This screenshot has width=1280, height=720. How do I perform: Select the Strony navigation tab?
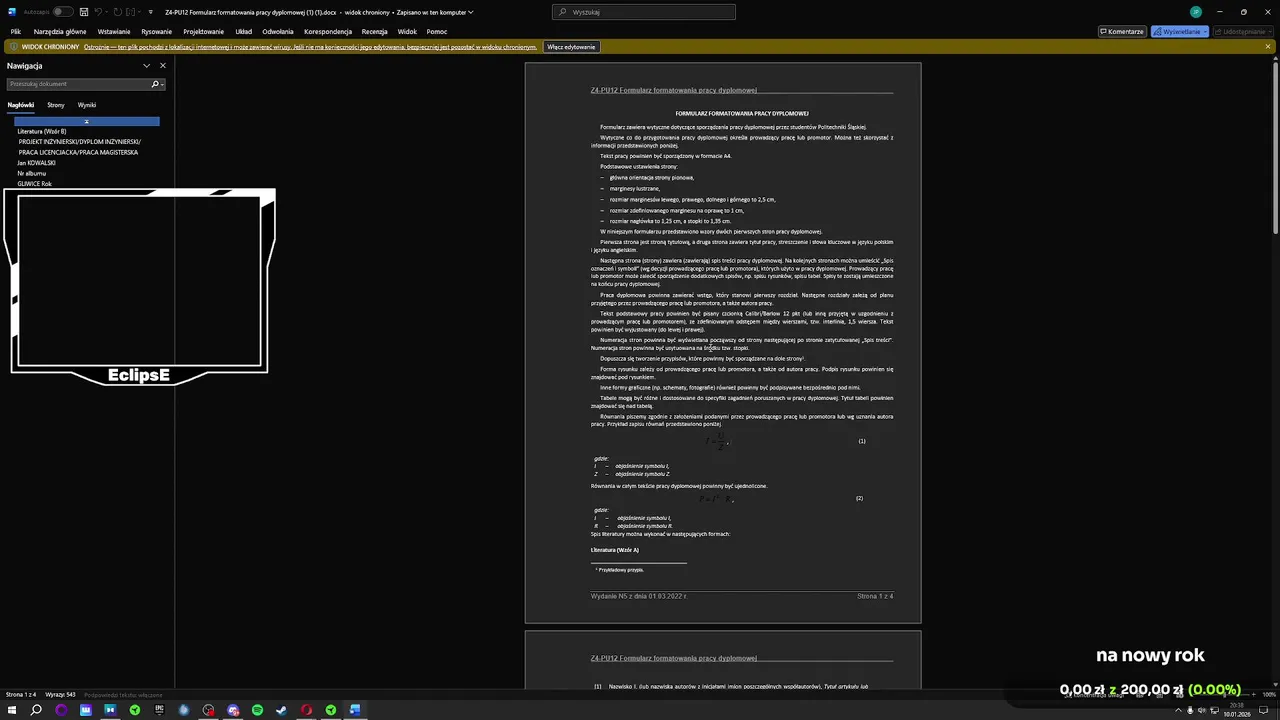coord(56,105)
